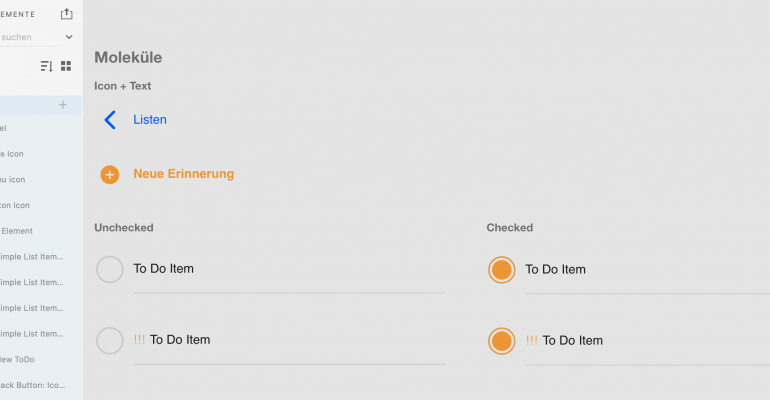The height and width of the screenshot is (400, 770).
Task: Switch to grid view icon
Action: [66, 66]
